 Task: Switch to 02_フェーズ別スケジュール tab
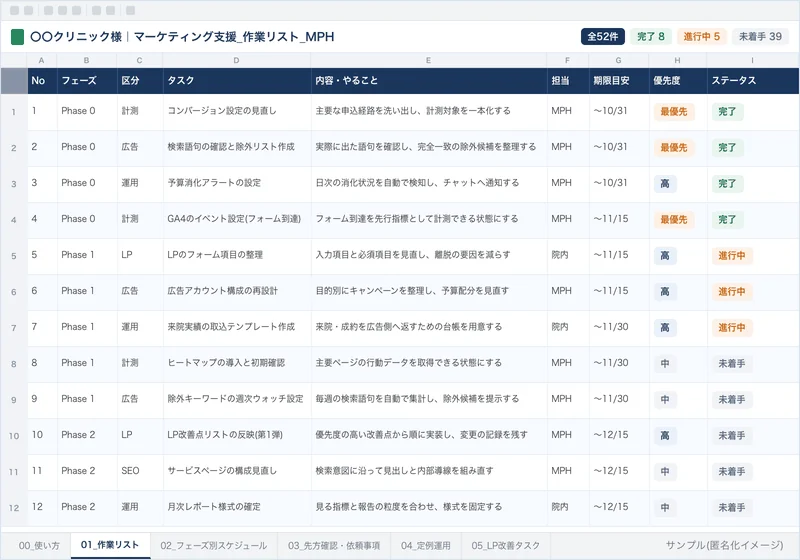click(213, 545)
